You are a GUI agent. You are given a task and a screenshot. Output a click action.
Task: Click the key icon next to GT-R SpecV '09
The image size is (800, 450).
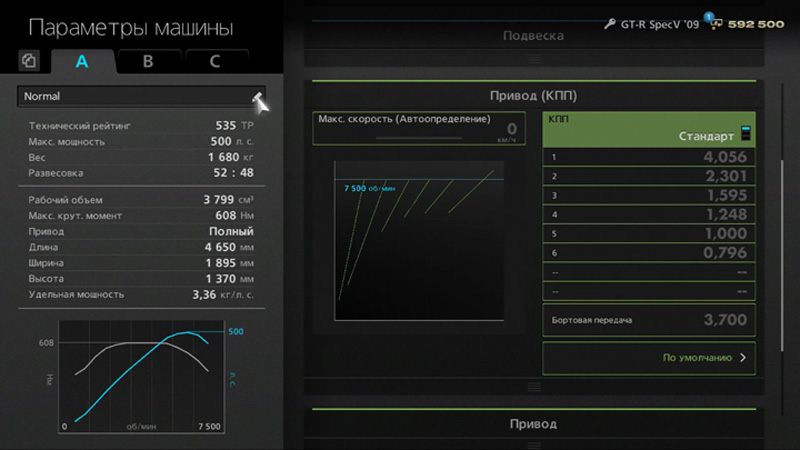pyautogui.click(x=610, y=23)
